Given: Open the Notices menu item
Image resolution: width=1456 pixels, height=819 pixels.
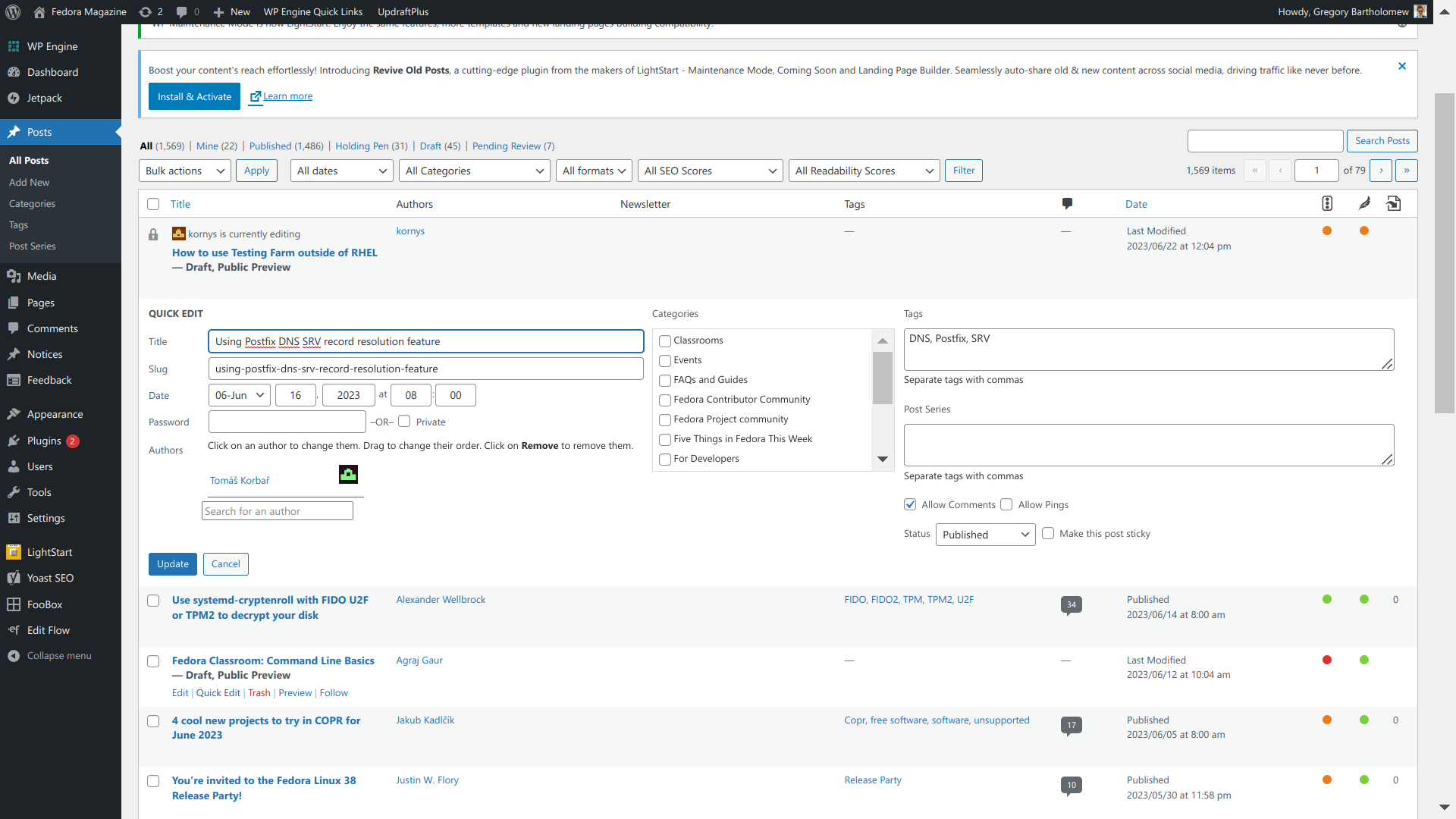Looking at the screenshot, I should pos(45,354).
